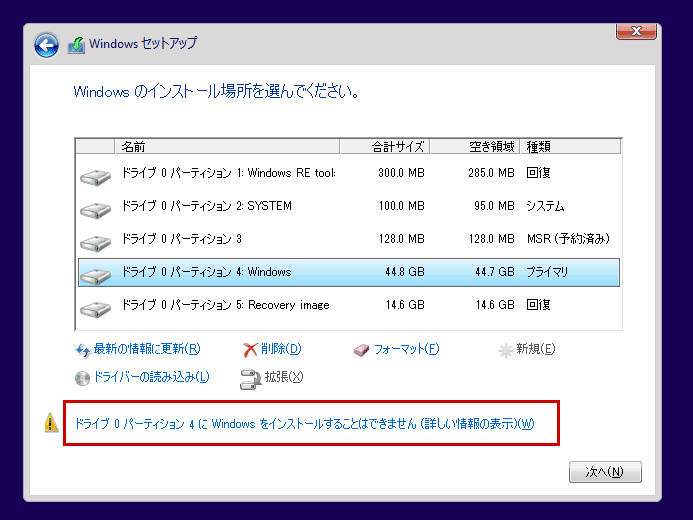Click the 14.6 GB total size cell
This screenshot has width=693, height=520.
[x=405, y=305]
